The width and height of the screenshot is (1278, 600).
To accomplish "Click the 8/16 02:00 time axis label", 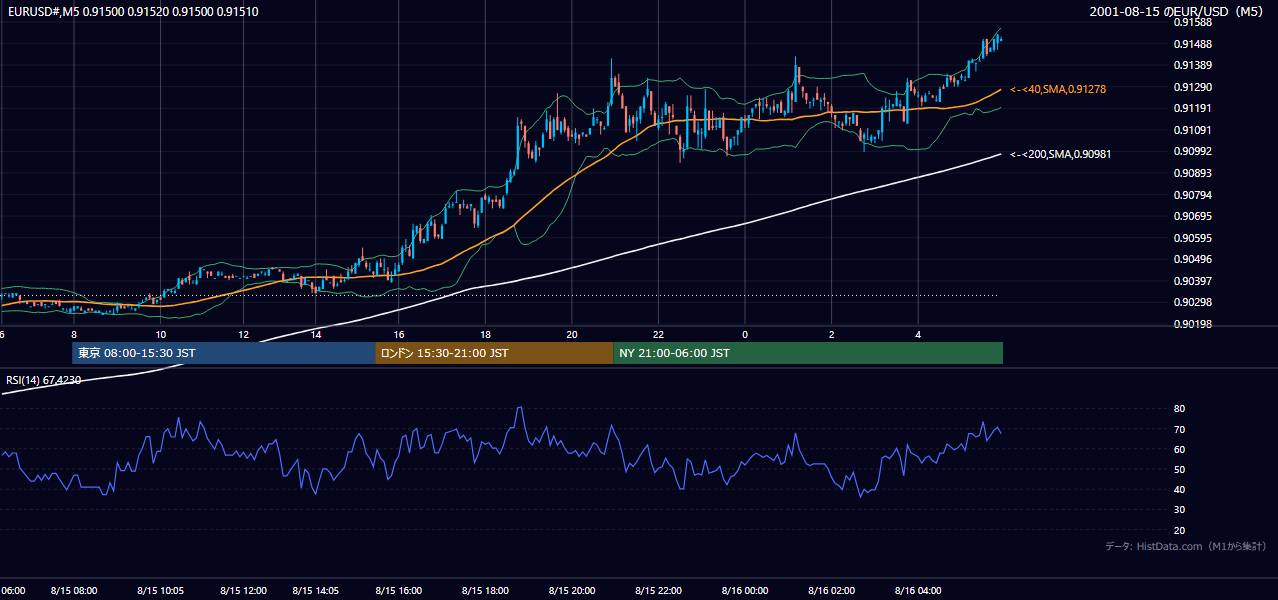I will tap(831, 591).
